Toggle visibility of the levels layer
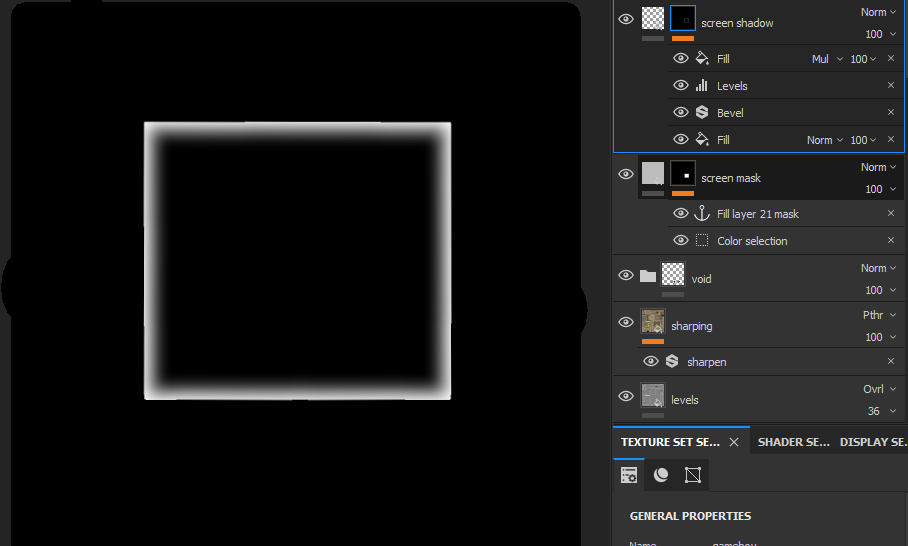908x546 pixels. [625, 396]
